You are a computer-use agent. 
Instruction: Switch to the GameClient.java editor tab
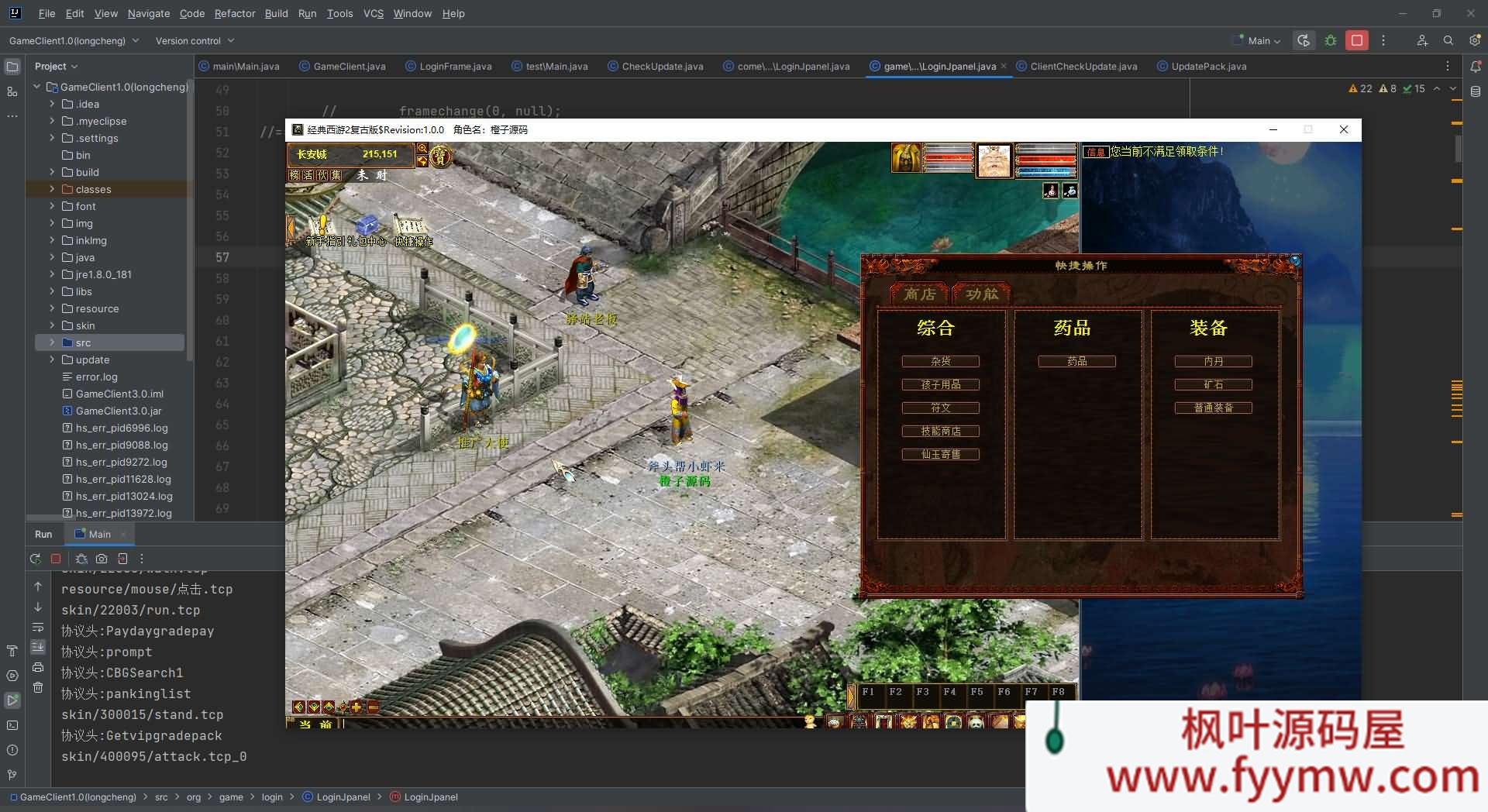coord(349,67)
